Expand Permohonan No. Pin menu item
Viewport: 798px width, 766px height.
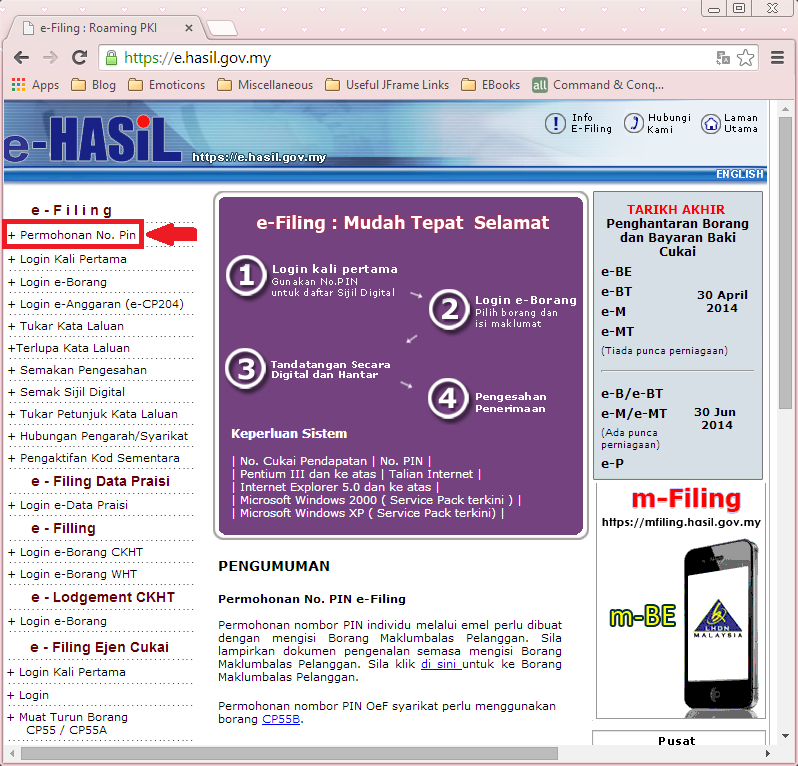coord(72,235)
